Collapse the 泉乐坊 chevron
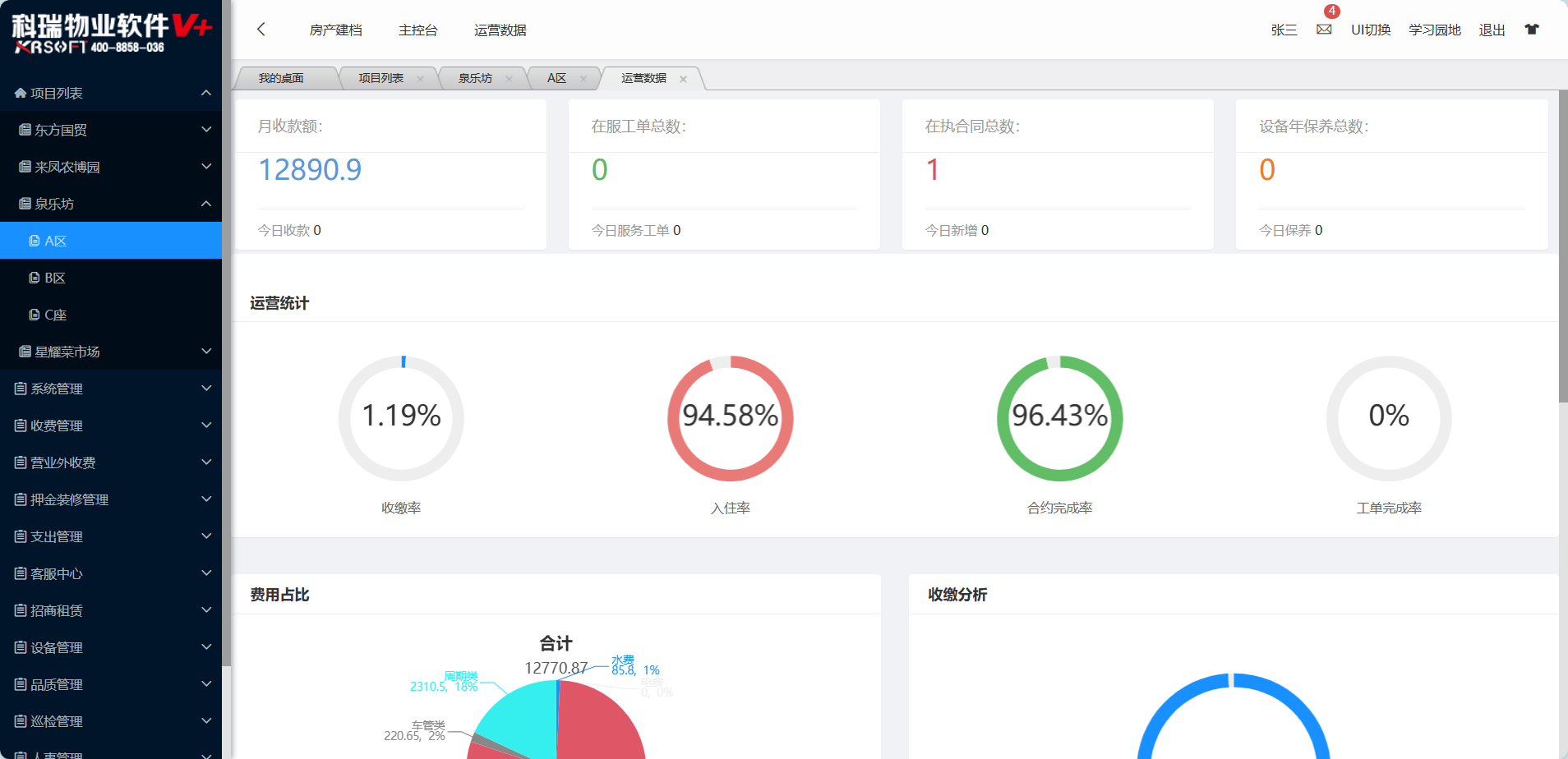This screenshot has width=1568, height=759. coord(206,204)
